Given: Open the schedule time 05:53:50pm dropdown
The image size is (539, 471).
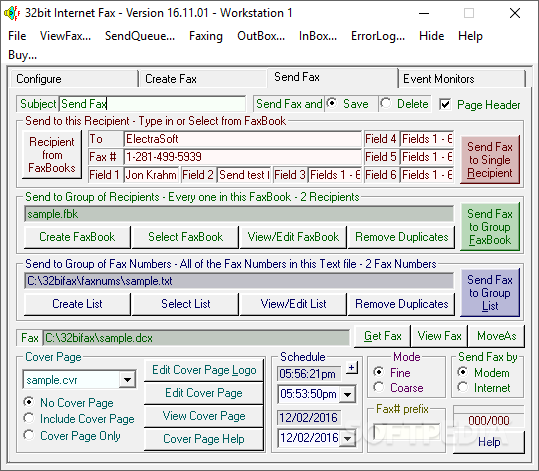Looking at the screenshot, I should click(348, 394).
